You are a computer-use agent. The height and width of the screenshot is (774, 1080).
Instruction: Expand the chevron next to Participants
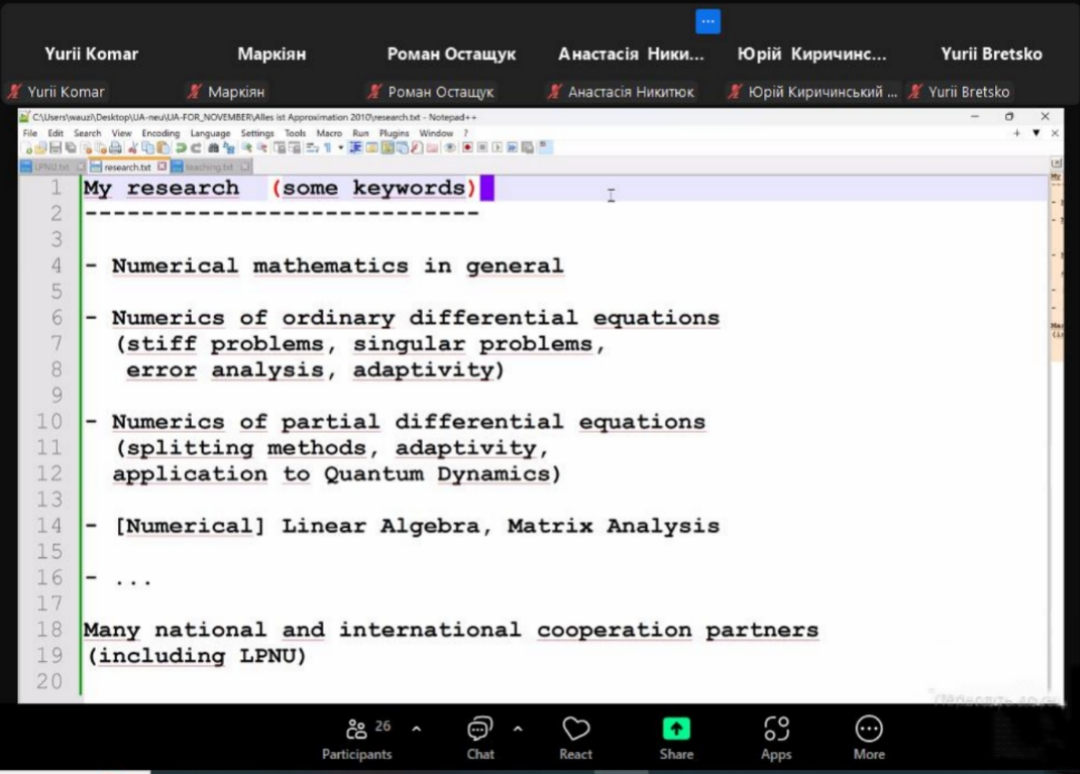click(x=417, y=729)
